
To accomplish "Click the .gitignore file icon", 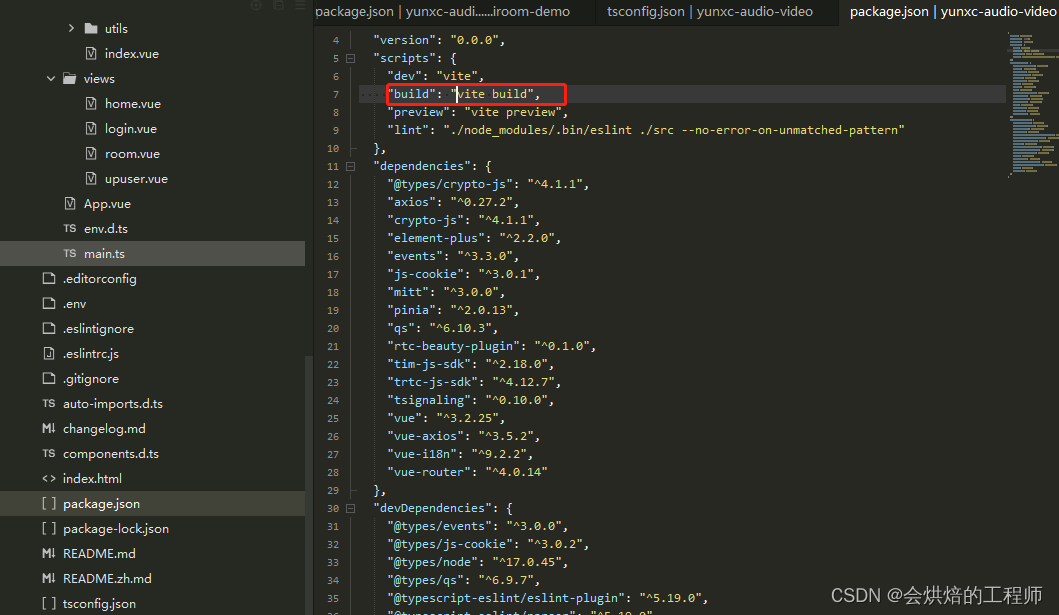I will point(49,378).
